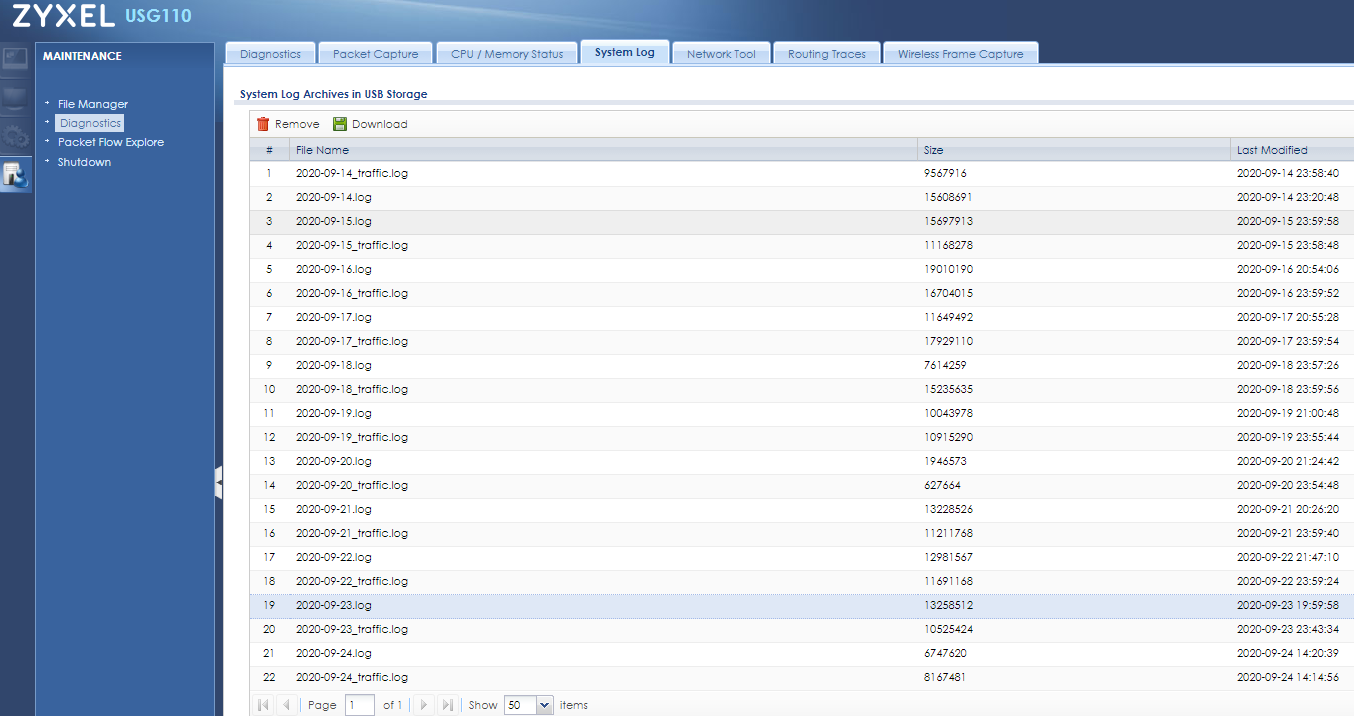Click timestamp 2020-09-14 23:58:40
This screenshot has width=1354, height=716.
(x=1288, y=173)
